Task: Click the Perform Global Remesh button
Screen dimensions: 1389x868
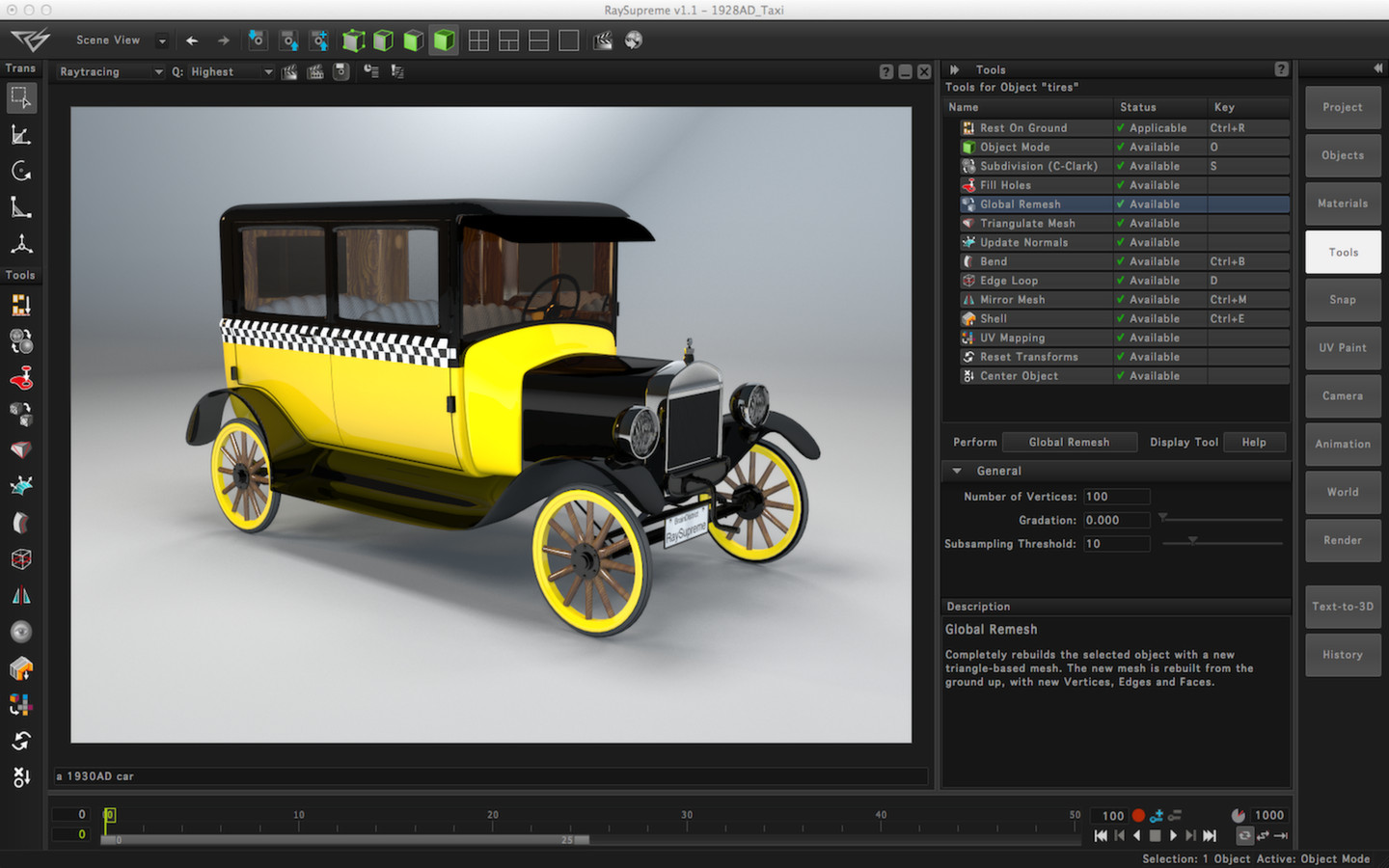Action: (x=1070, y=442)
